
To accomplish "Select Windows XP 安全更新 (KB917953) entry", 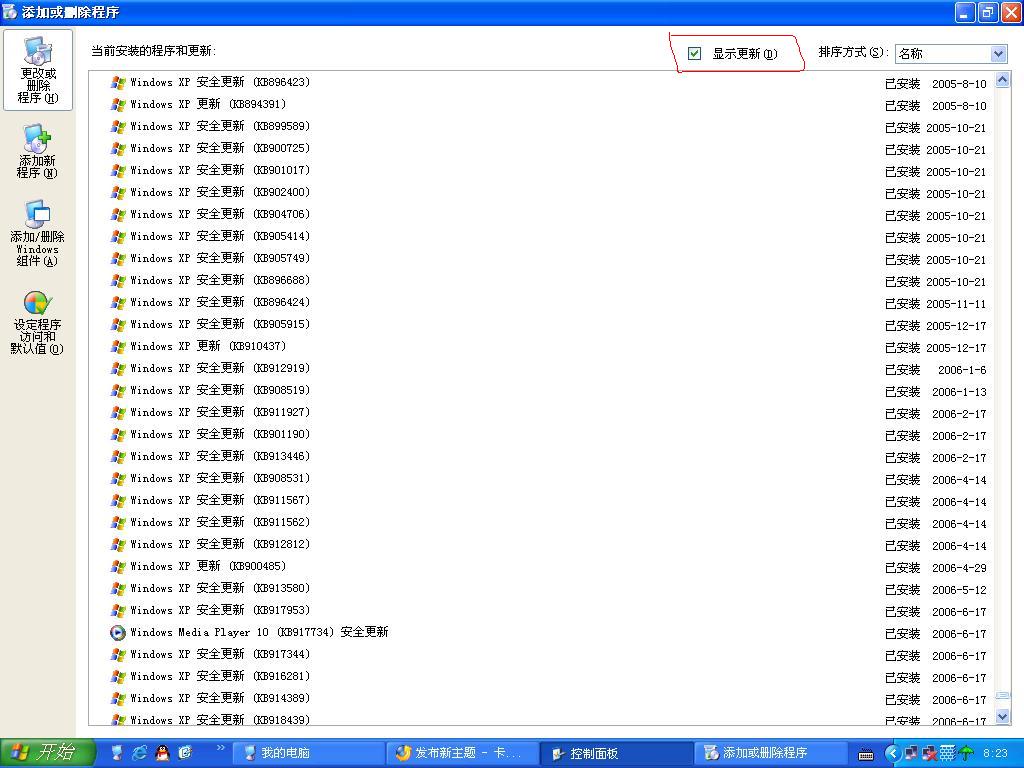I will [x=219, y=611].
